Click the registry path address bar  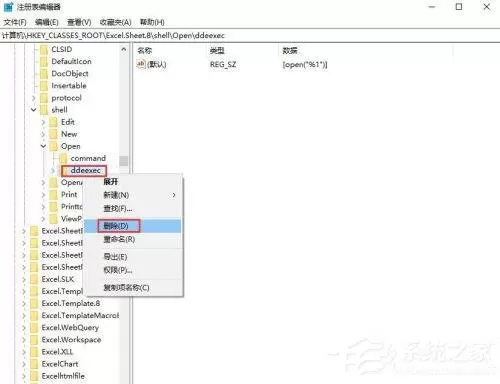coord(250,35)
